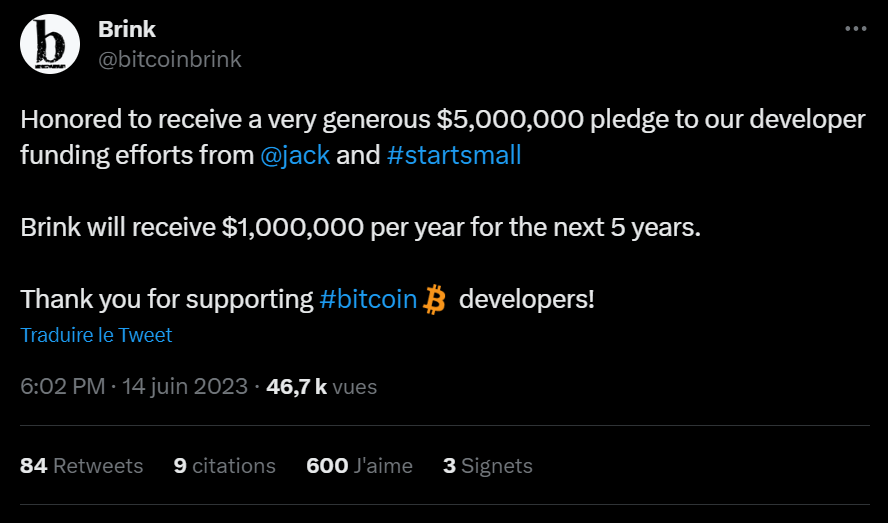Open the 9 citations list

pos(225,466)
